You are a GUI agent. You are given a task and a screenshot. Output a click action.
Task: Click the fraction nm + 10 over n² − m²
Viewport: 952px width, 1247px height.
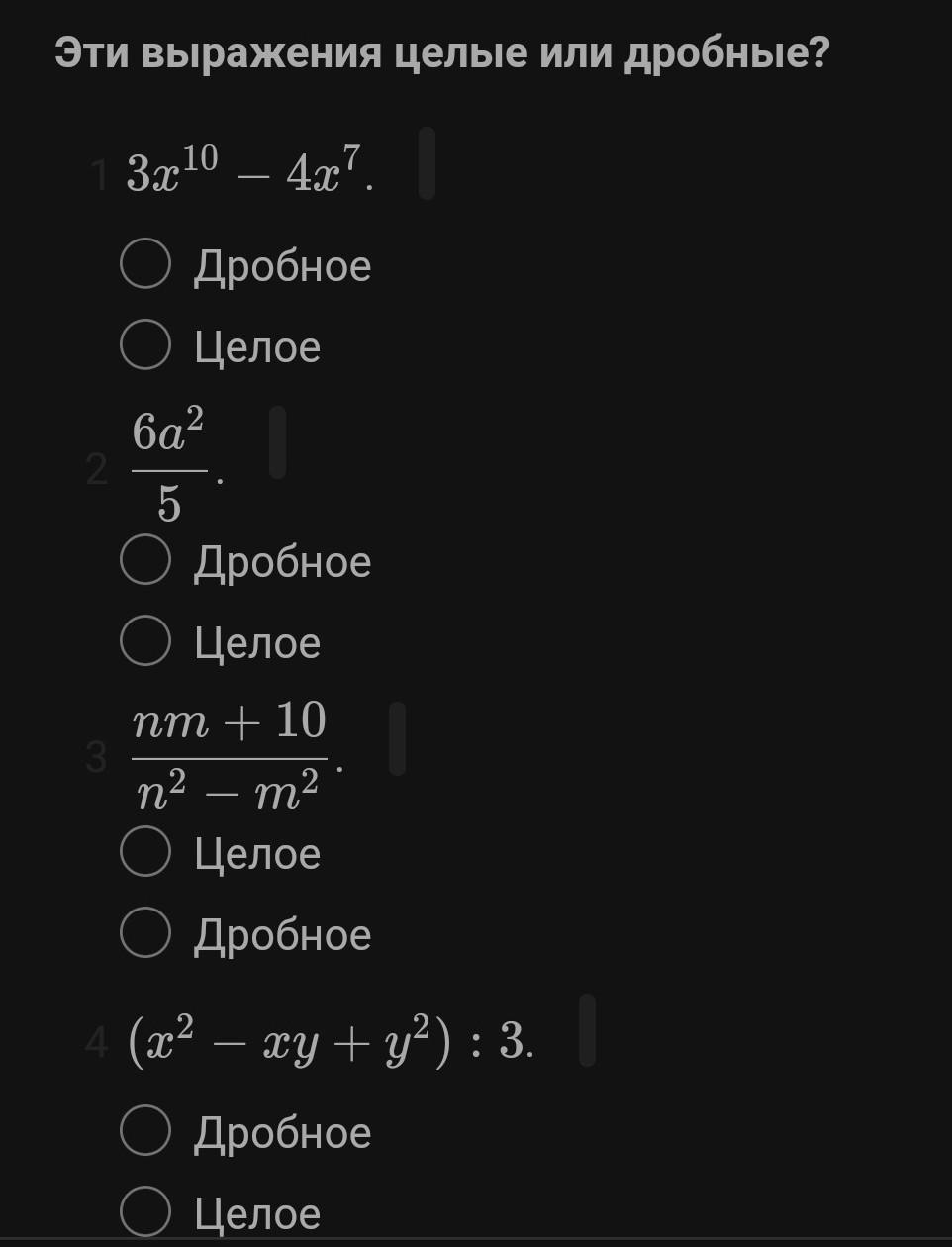pyautogui.click(x=230, y=757)
